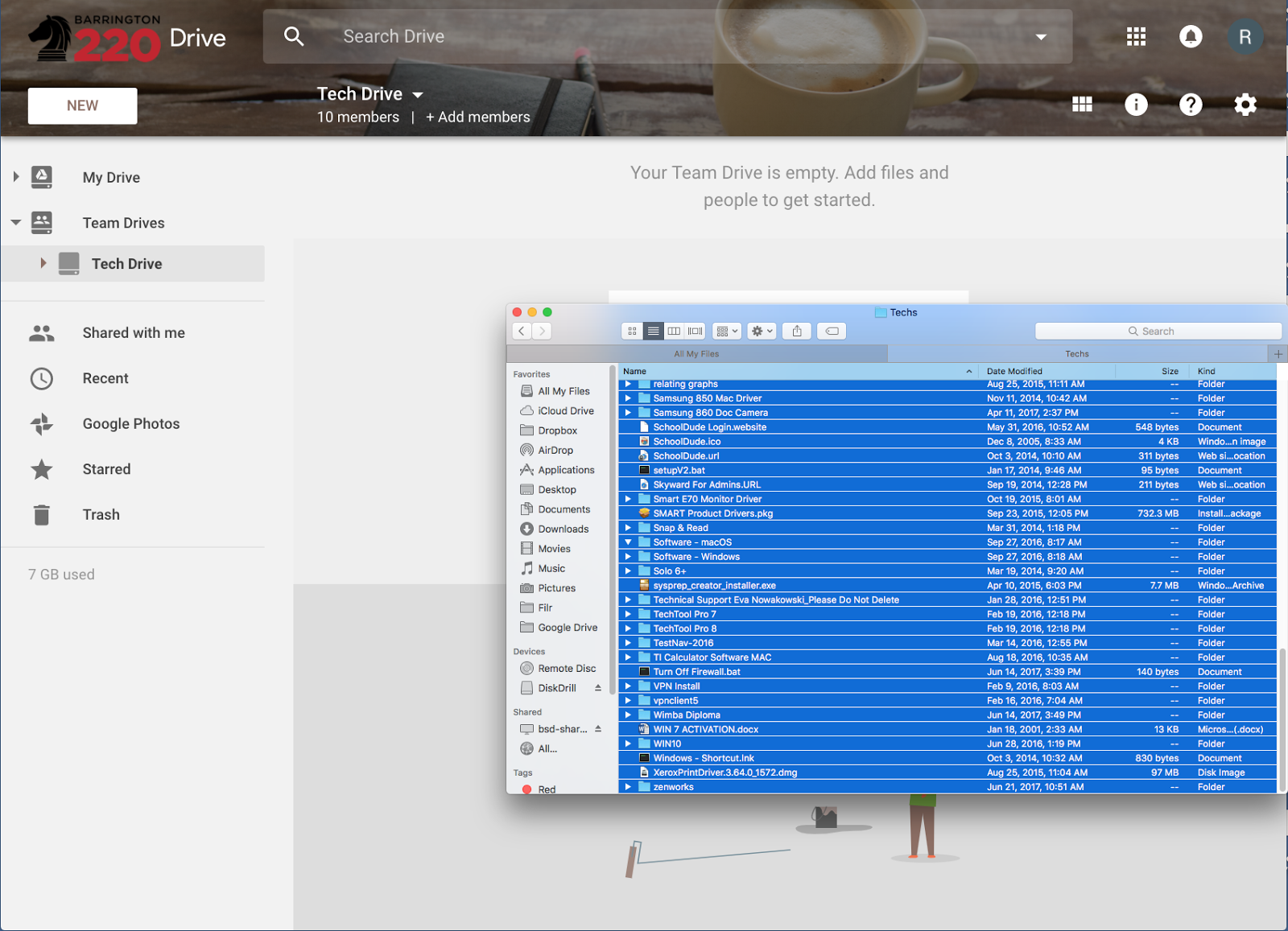This screenshot has height=931, width=1288.
Task: Switch Finder to column view
Action: point(675,331)
